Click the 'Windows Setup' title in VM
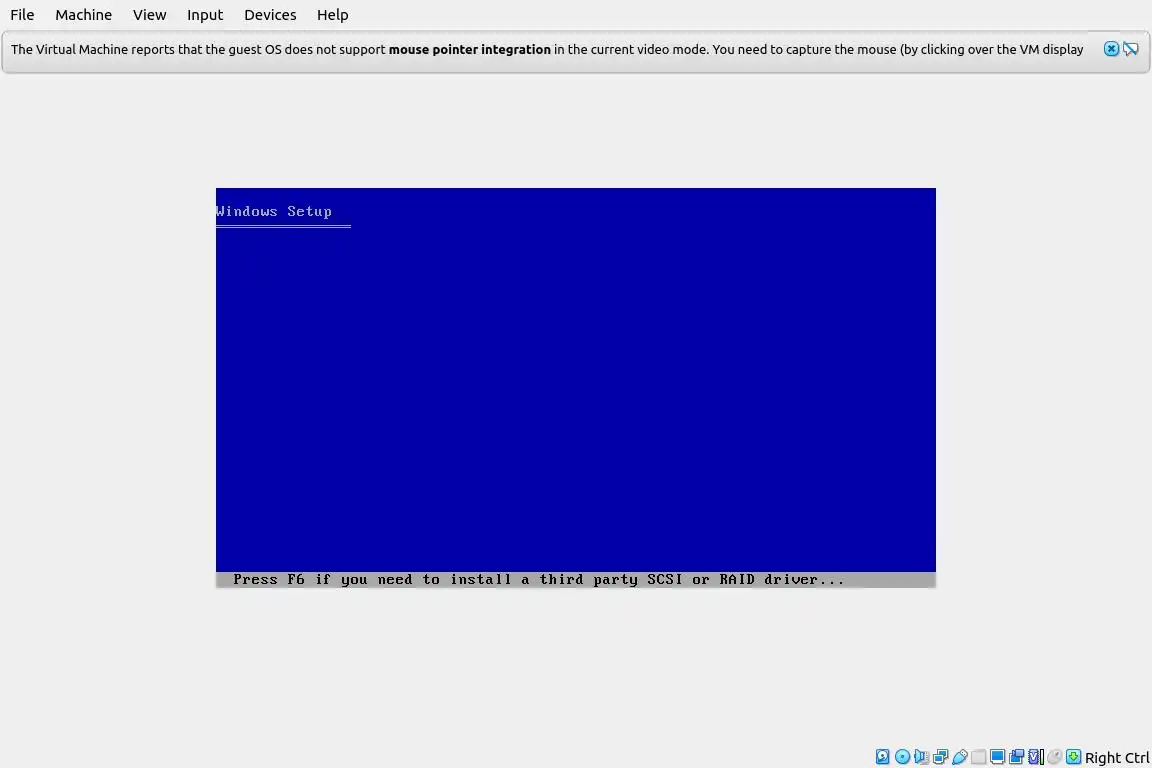This screenshot has width=1152, height=768. click(x=274, y=212)
